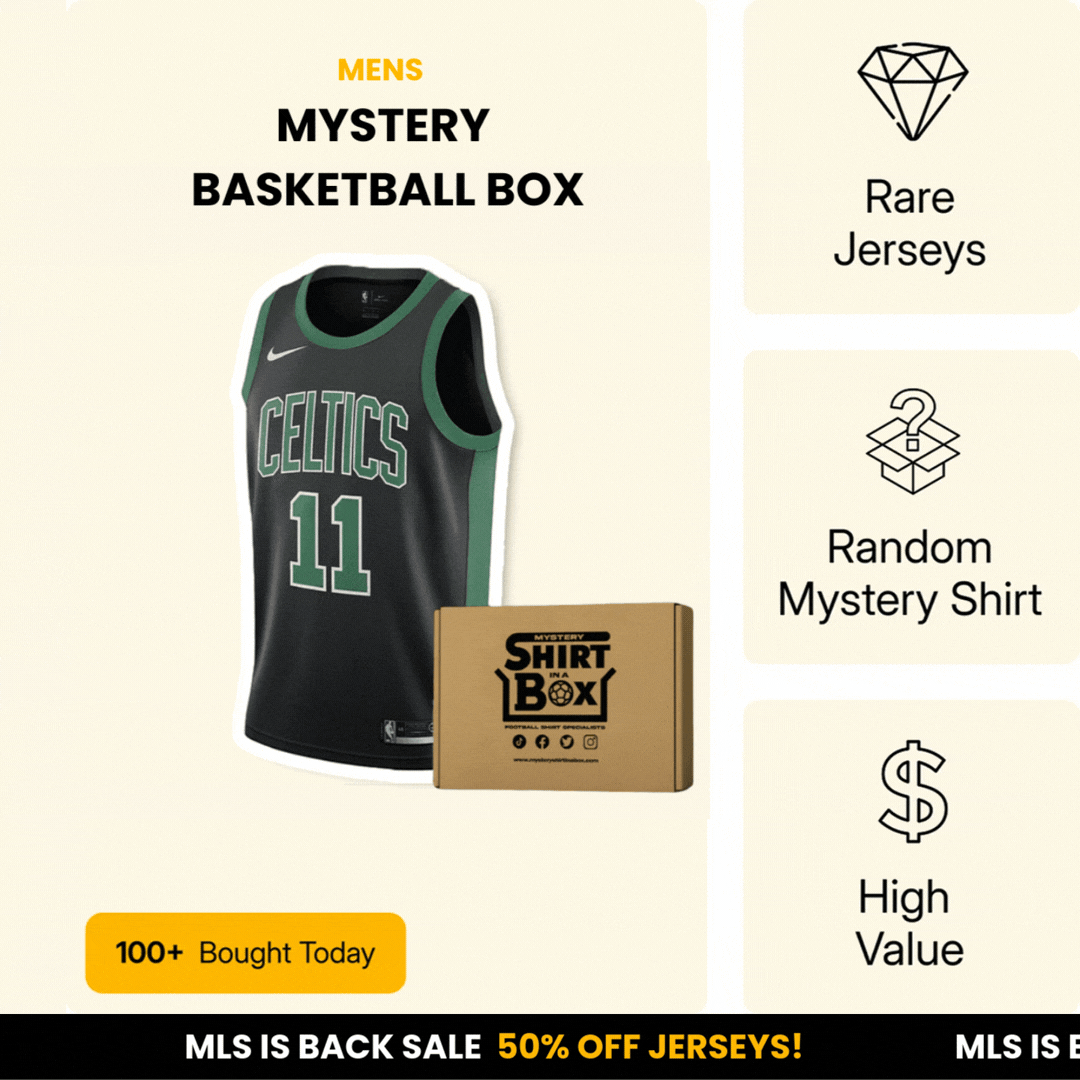
Task: Click the Facebook icon on the cardboard box
Action: pyautogui.click(x=543, y=742)
